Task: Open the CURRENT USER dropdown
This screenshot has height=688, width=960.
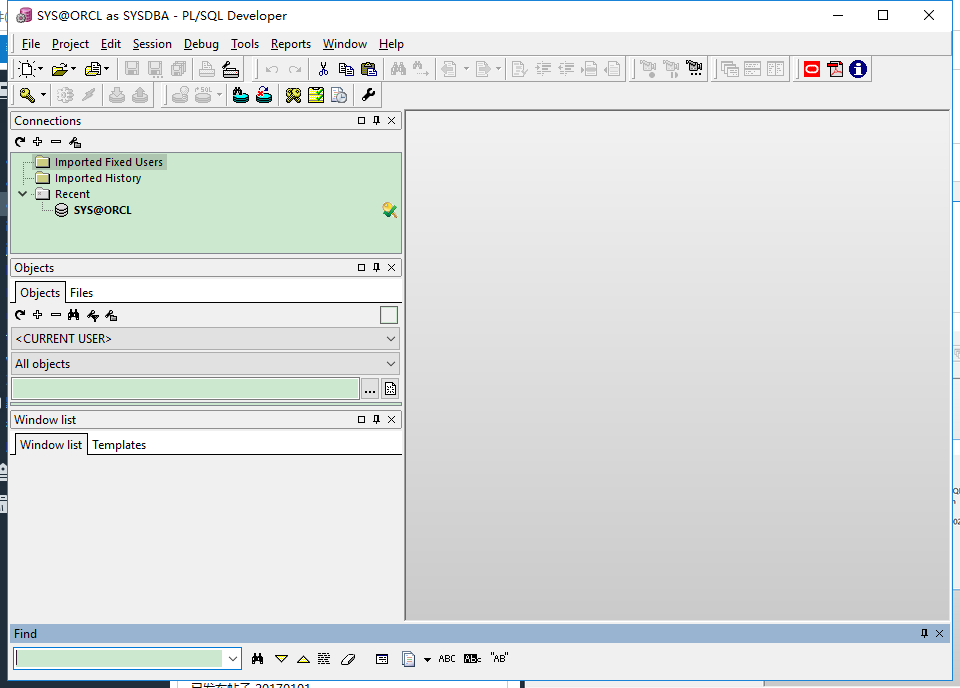Action: (391, 338)
